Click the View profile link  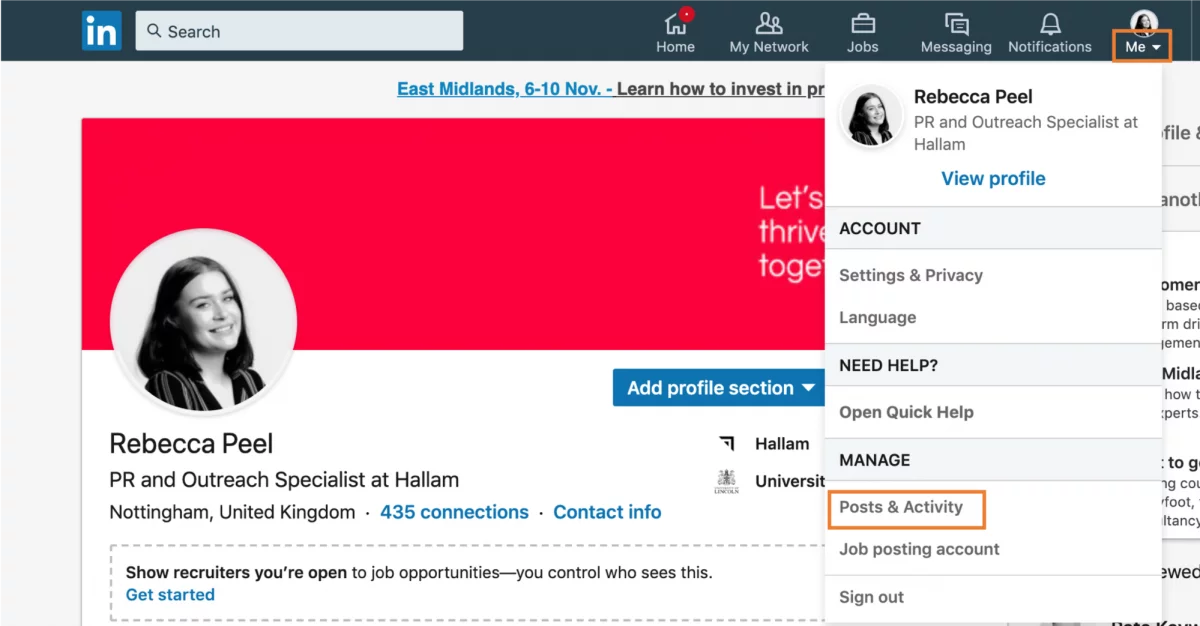point(992,178)
